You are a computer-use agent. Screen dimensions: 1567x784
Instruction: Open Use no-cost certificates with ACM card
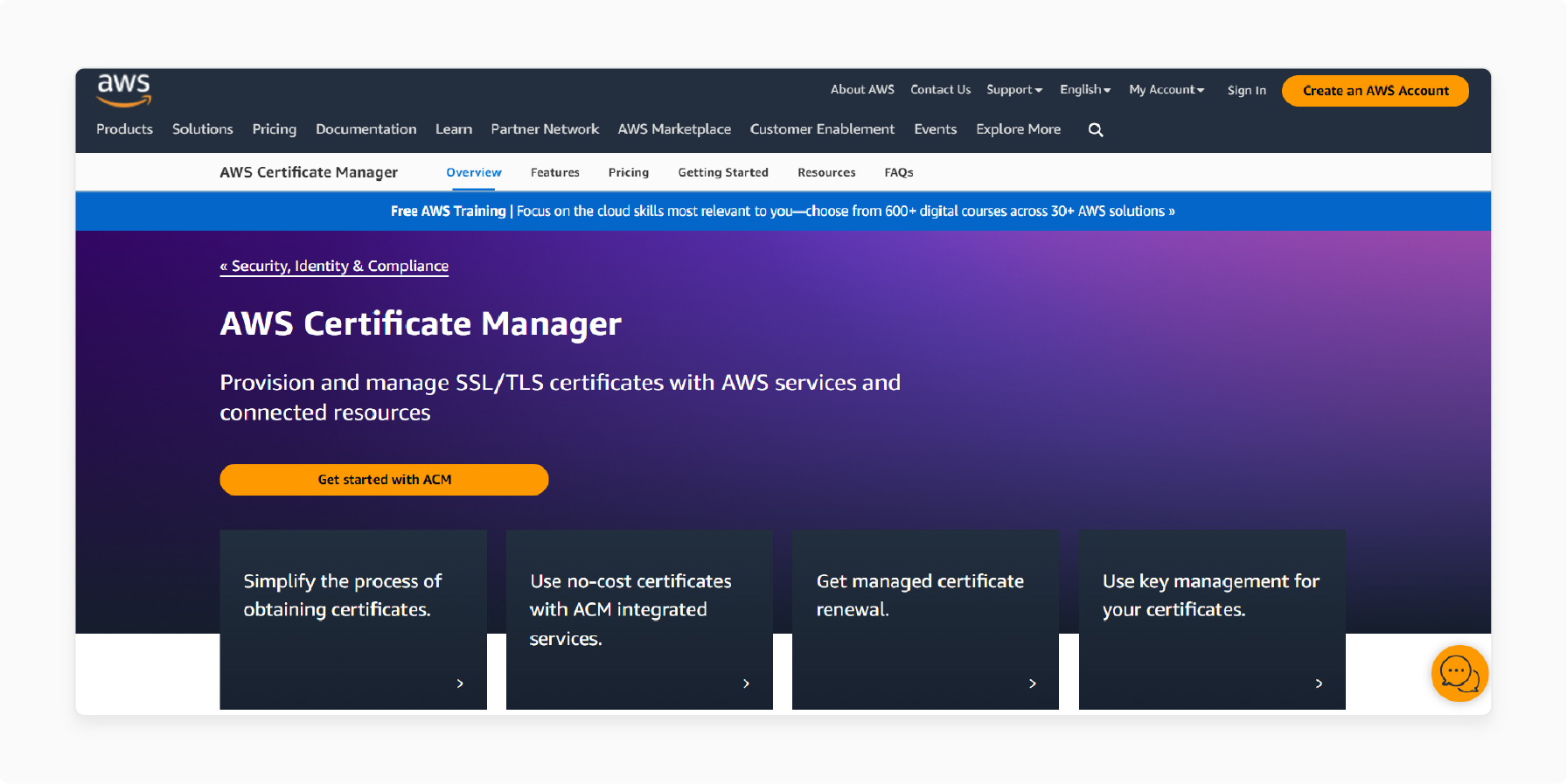click(639, 620)
